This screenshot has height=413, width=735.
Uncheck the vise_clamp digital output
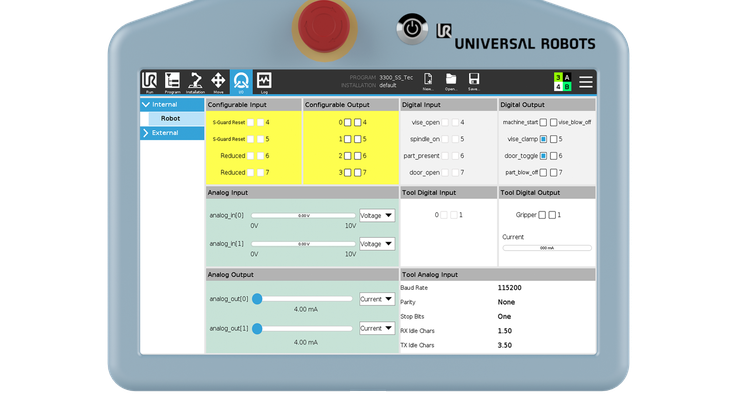click(x=543, y=139)
